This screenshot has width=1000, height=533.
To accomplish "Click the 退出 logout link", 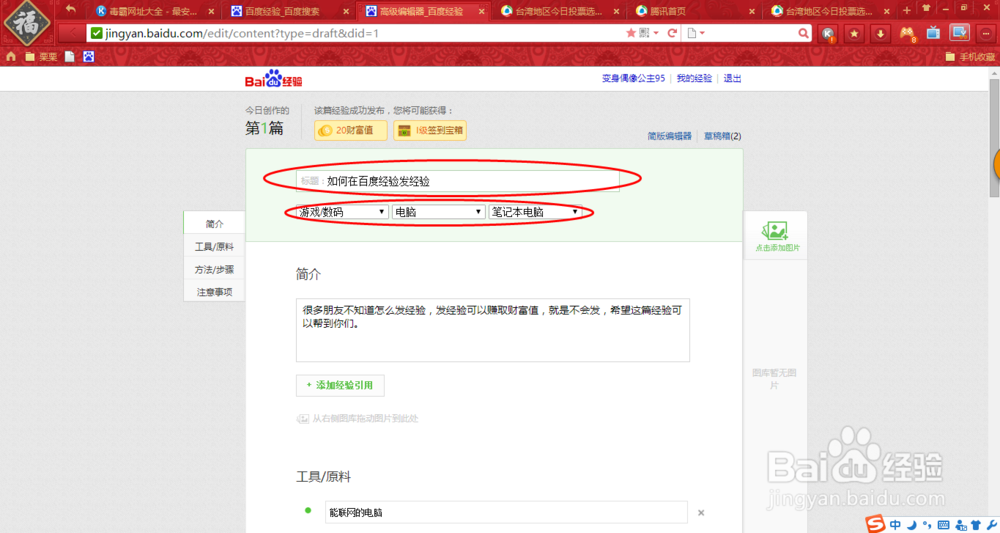I will point(732,78).
